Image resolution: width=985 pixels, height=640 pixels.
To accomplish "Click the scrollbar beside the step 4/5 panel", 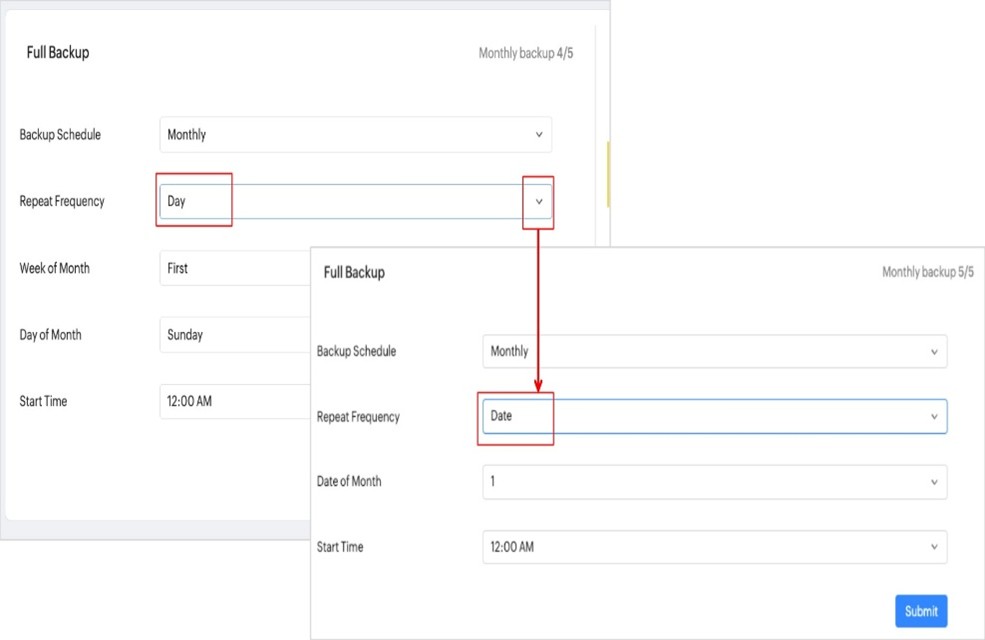I will pos(608,174).
